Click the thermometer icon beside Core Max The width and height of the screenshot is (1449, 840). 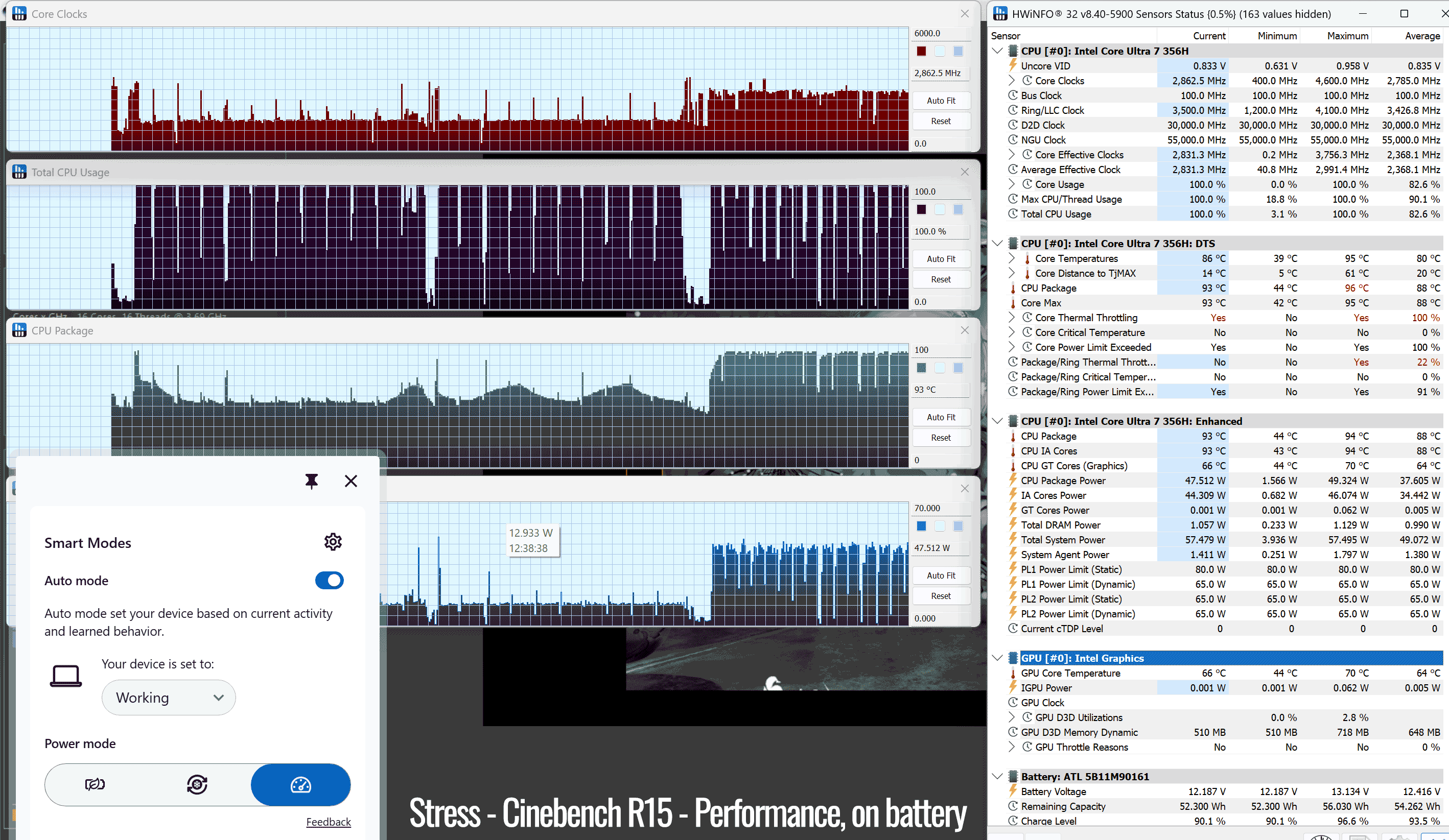[x=1013, y=303]
